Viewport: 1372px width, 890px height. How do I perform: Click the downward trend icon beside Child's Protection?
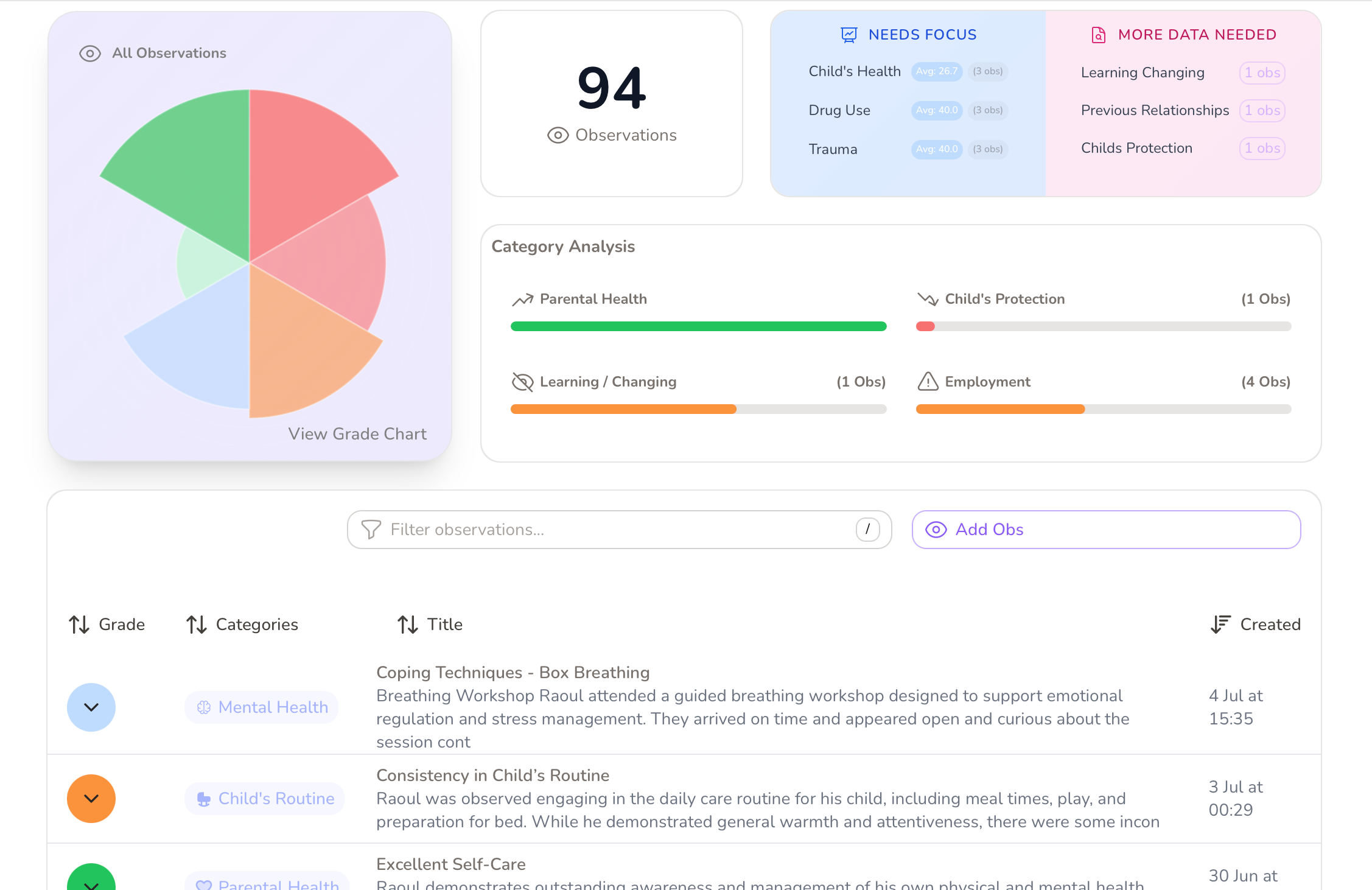pyautogui.click(x=926, y=300)
